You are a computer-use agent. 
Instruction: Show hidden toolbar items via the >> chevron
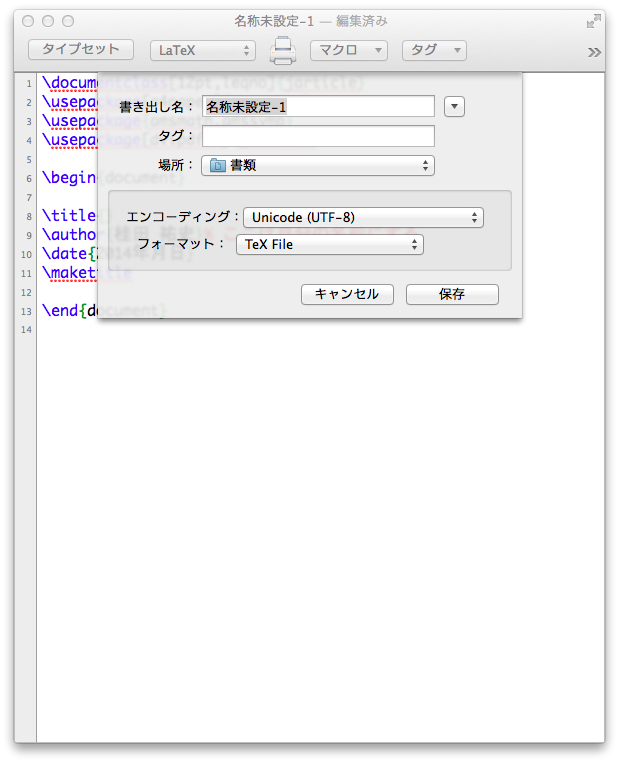pyautogui.click(x=594, y=52)
